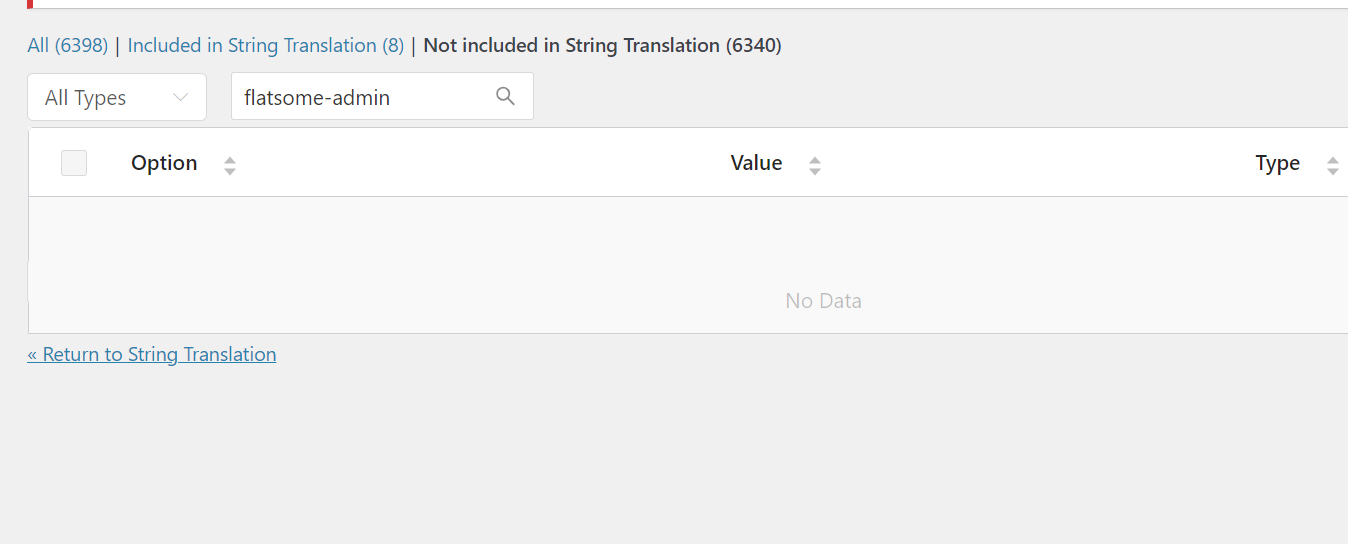Expand the All Types chevron arrow
Viewport: 1348px width, 544px height.
coord(181,97)
